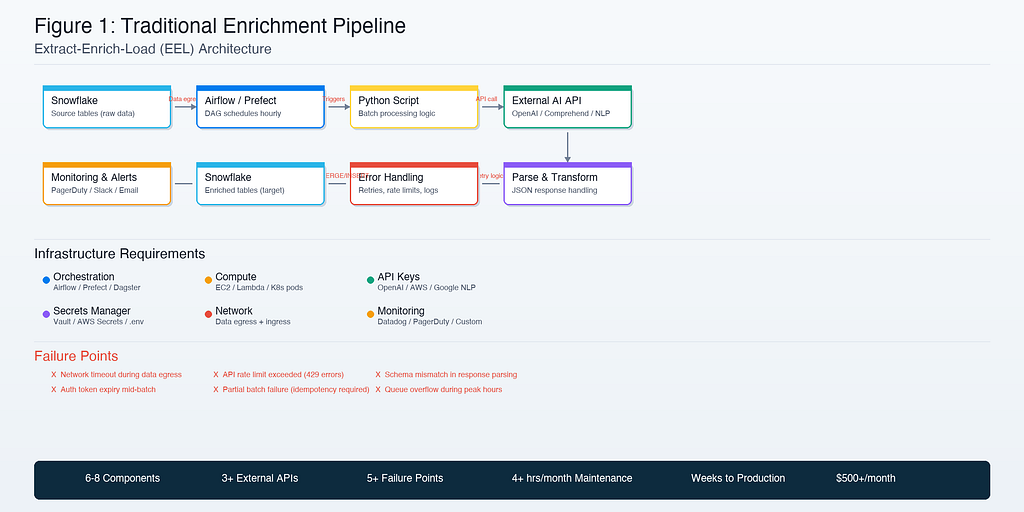Click Queue overflow during peak hours text

point(443,389)
